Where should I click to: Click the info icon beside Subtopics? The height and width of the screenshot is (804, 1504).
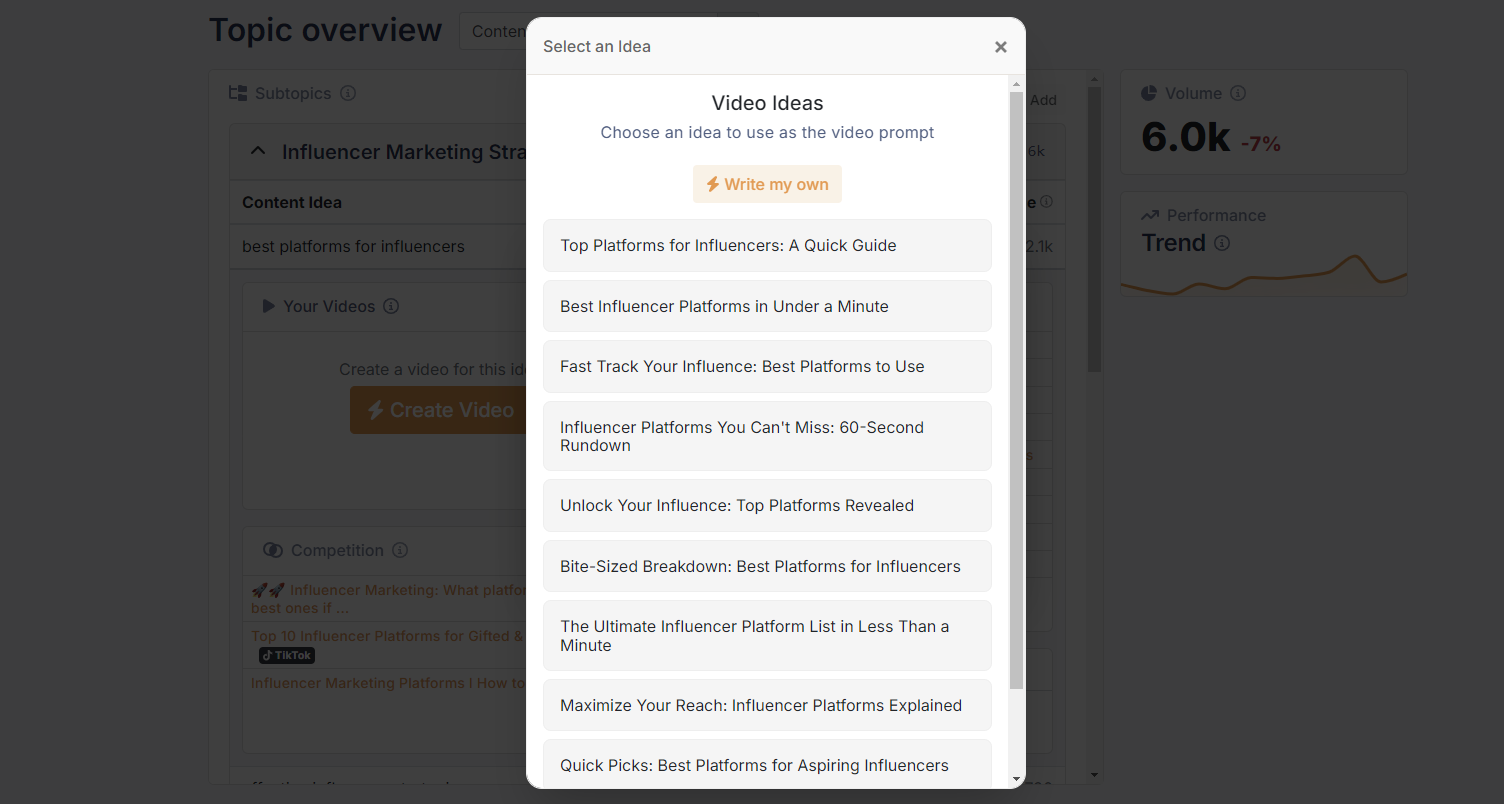pyautogui.click(x=348, y=93)
